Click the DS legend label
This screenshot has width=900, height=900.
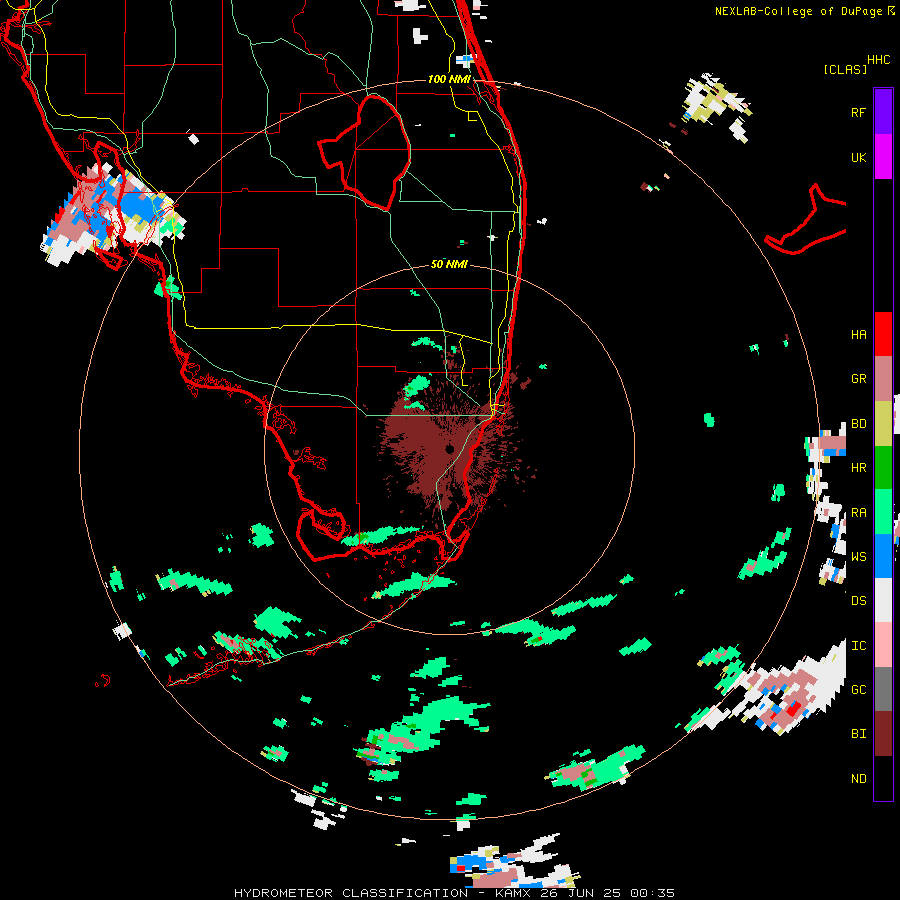pos(858,601)
